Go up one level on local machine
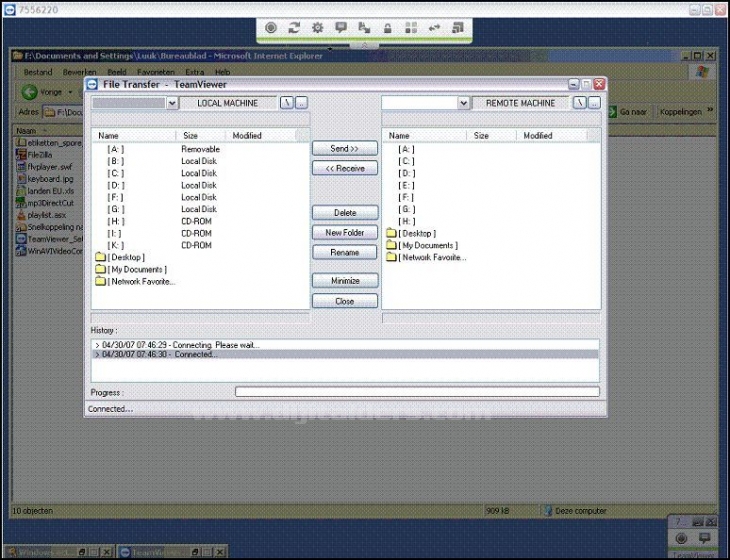 click(302, 103)
